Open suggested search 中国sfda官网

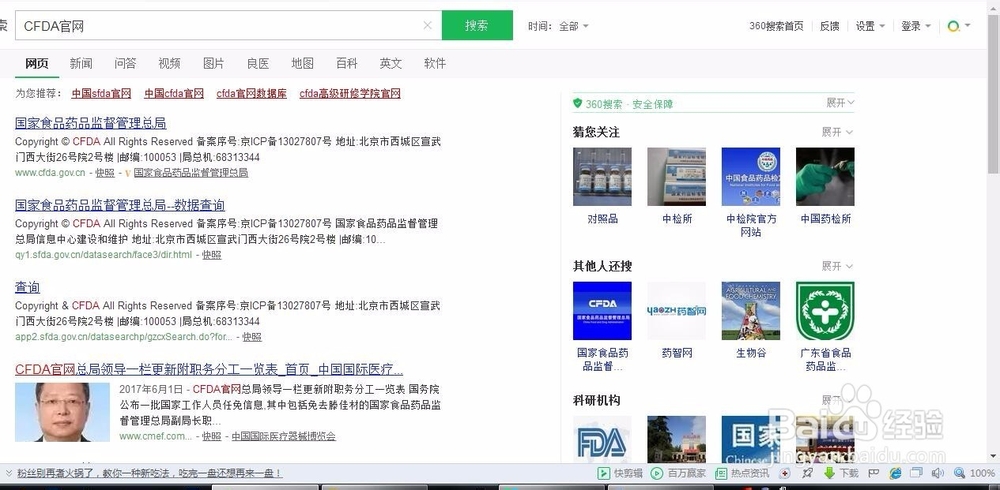tap(101, 93)
